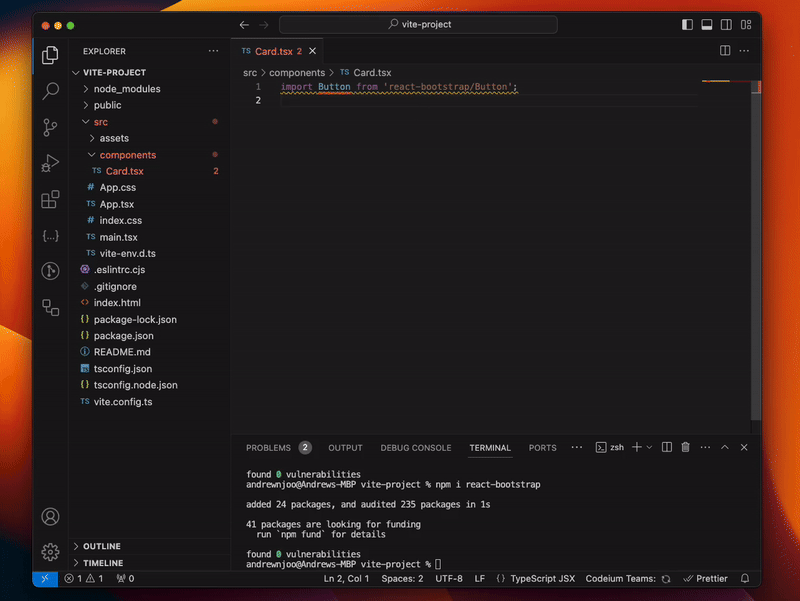
Task: Open Source Control view
Action: (50, 127)
